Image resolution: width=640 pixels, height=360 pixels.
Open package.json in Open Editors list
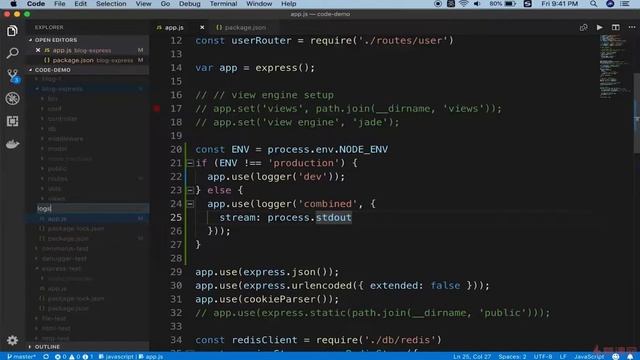[88, 60]
